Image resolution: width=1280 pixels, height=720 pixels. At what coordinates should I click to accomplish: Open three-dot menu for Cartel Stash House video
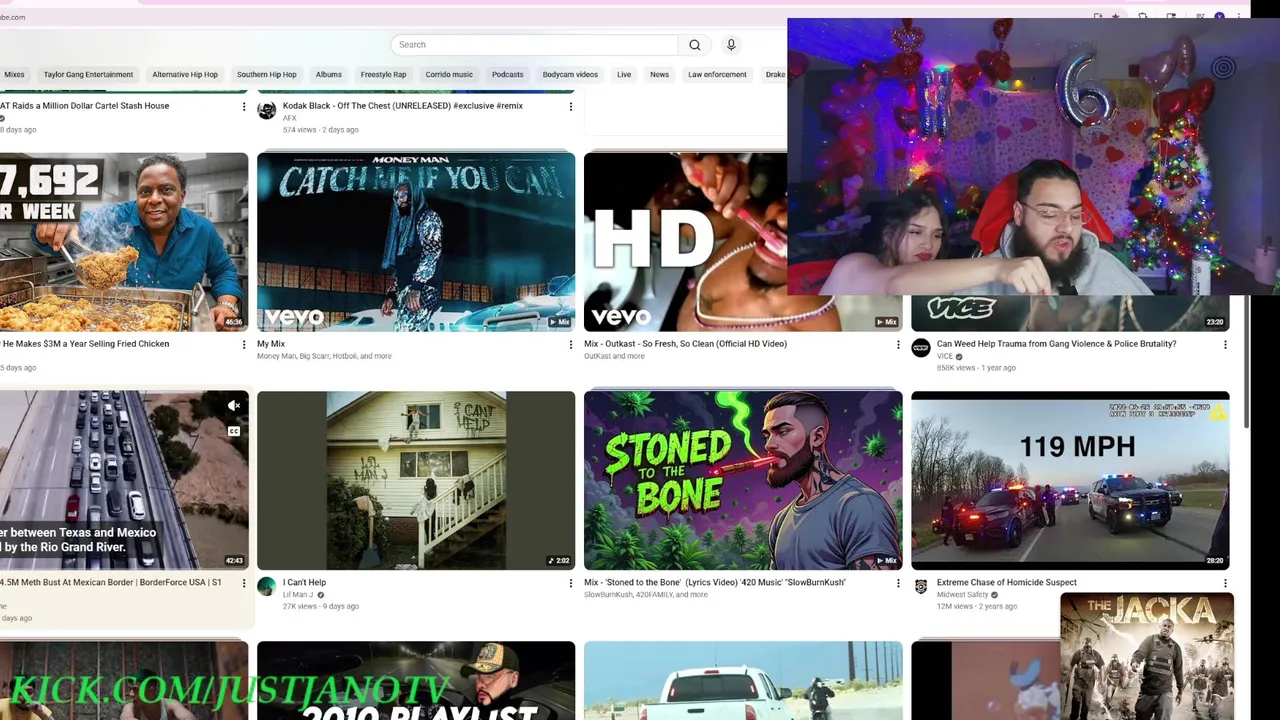pyautogui.click(x=244, y=106)
